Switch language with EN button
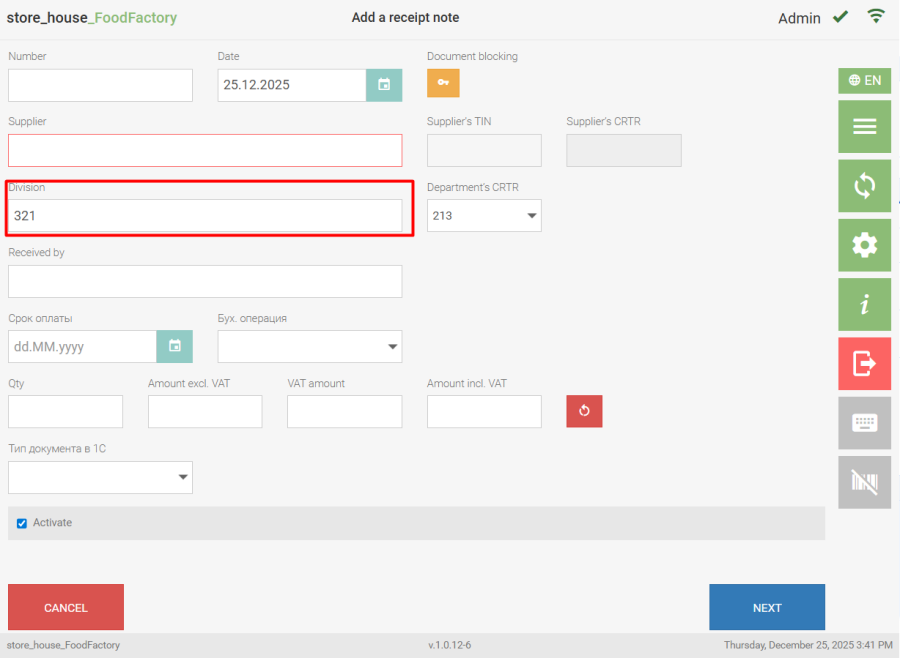 (864, 81)
